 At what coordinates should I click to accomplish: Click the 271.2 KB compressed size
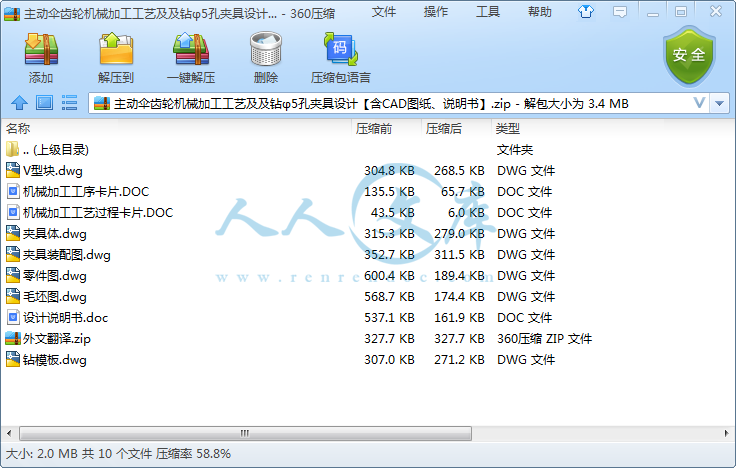click(x=459, y=360)
